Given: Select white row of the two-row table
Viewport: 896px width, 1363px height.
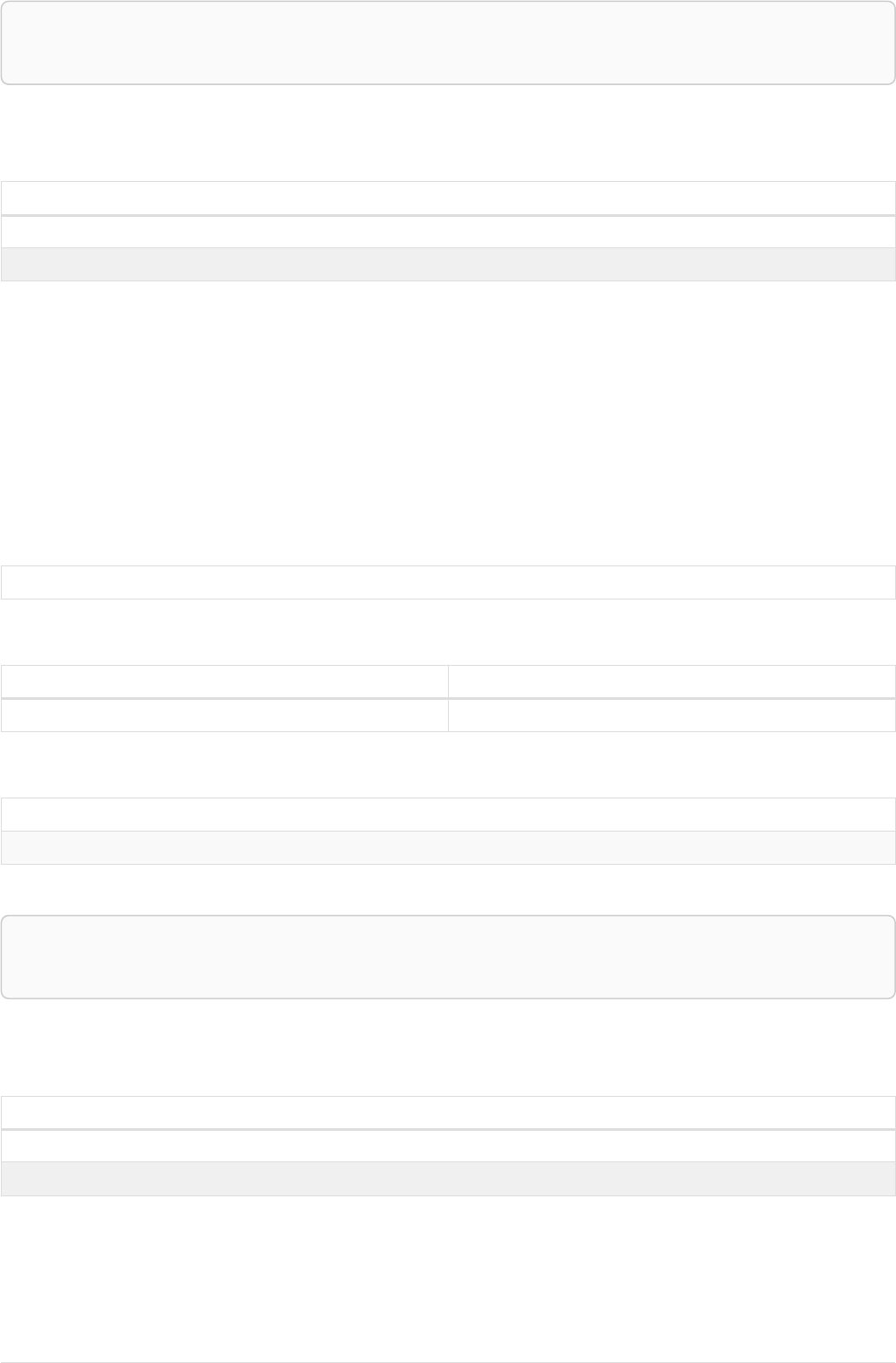Looking at the screenshot, I should coord(448,815).
